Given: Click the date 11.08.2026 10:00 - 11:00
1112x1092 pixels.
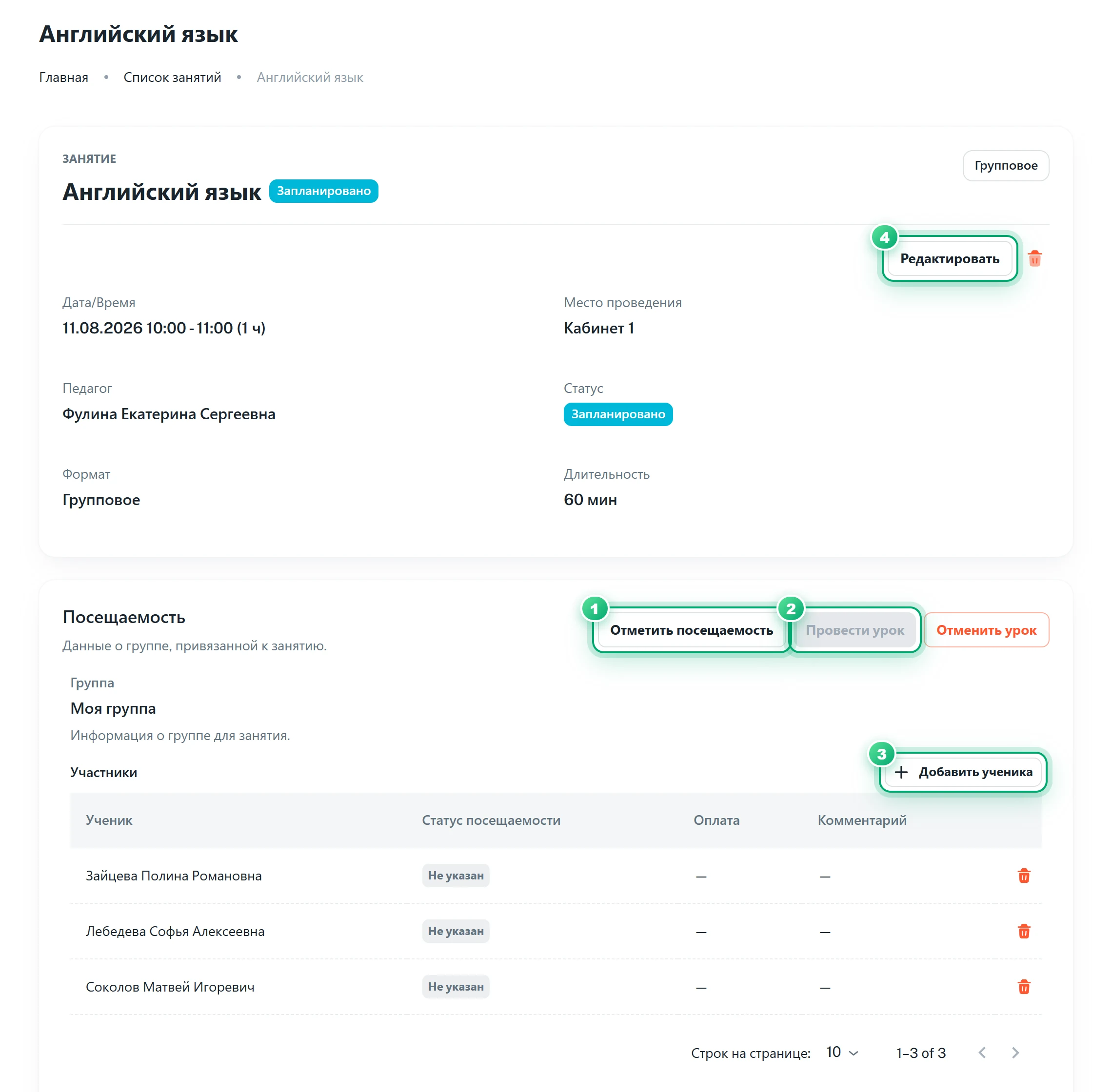Looking at the screenshot, I should tap(163, 328).
